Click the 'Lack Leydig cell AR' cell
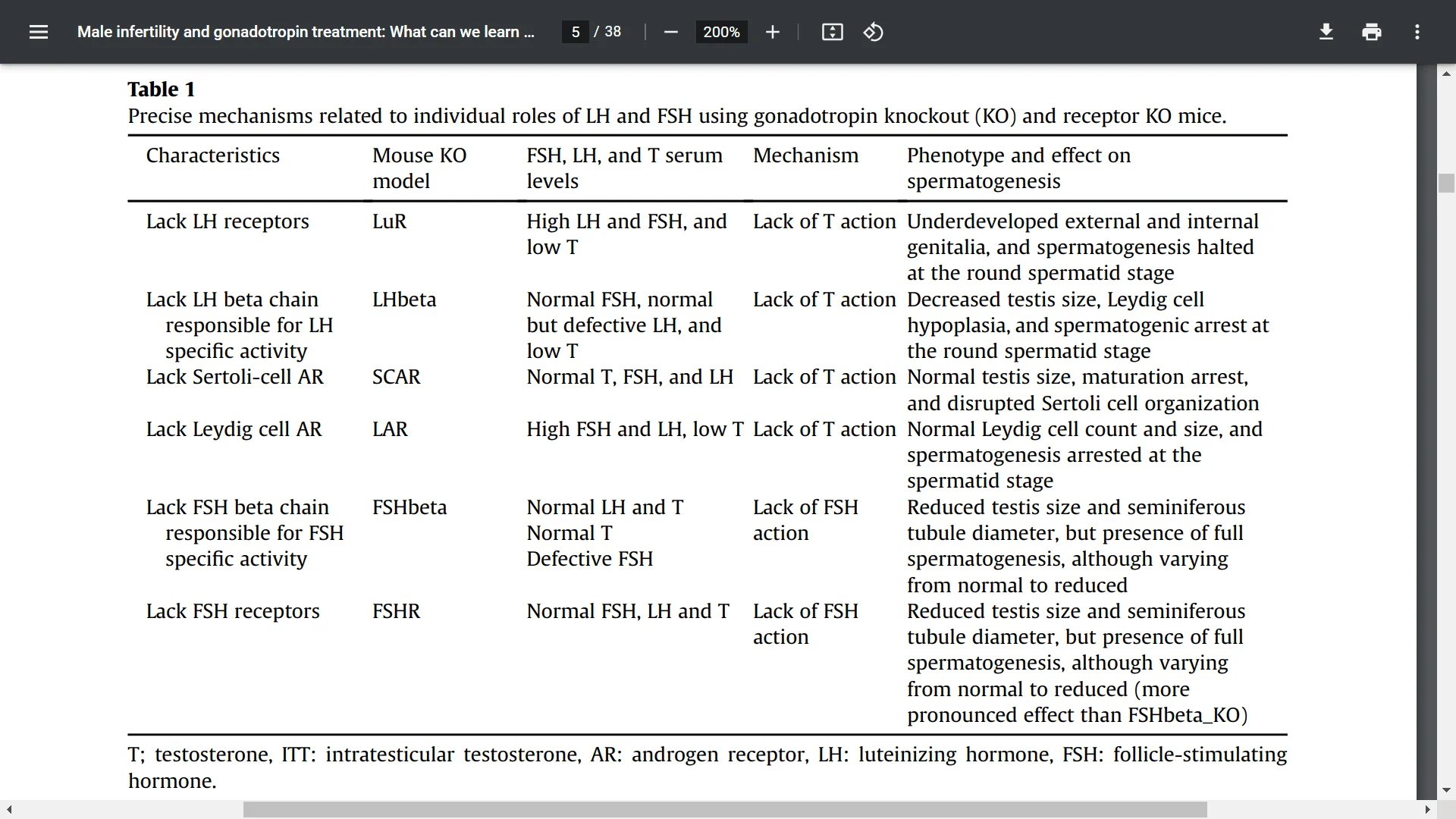Screen dimensions: 1456x819 [x=234, y=429]
